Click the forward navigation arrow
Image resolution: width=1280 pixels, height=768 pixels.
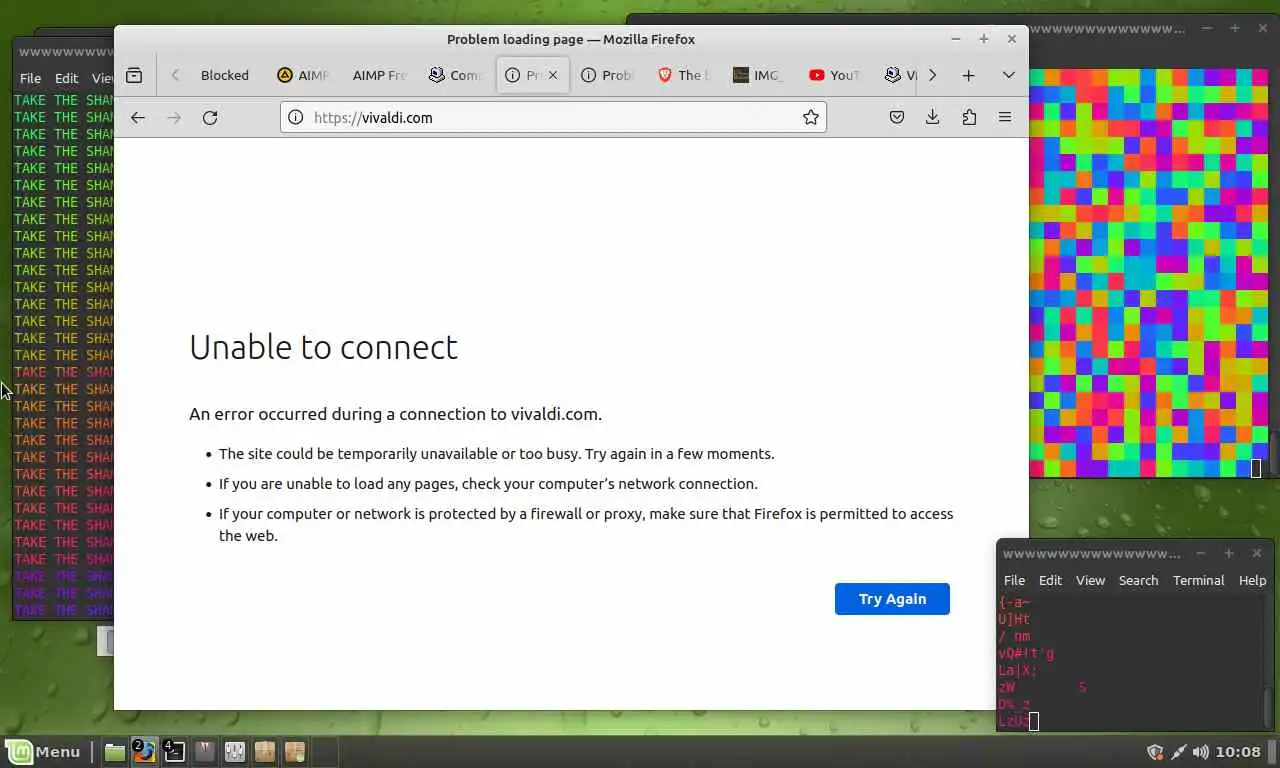174,117
